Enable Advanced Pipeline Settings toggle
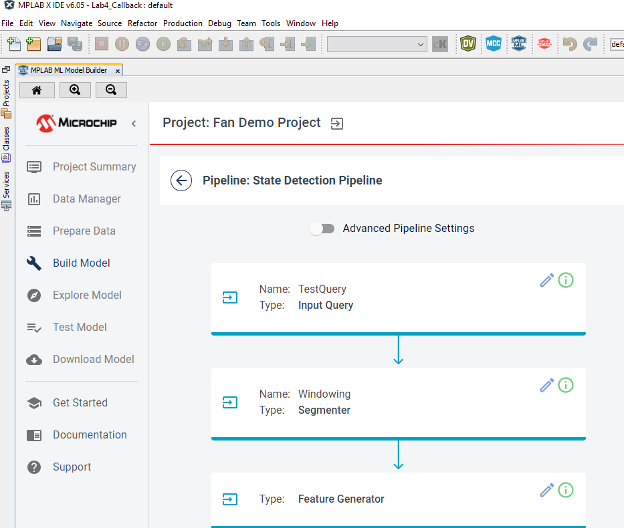This screenshot has width=624, height=528. coord(322,228)
